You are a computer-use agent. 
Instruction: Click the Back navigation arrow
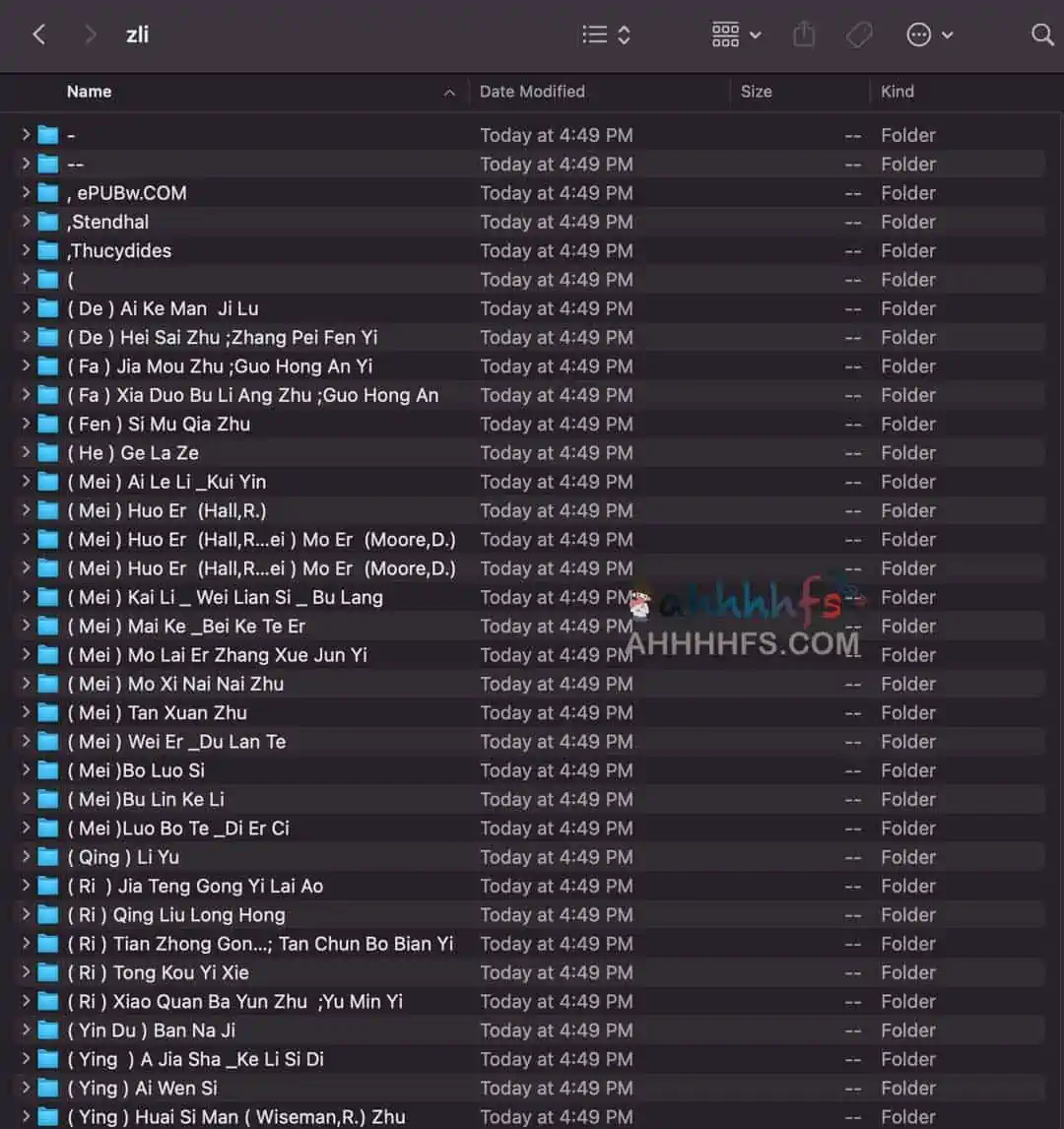tap(39, 35)
